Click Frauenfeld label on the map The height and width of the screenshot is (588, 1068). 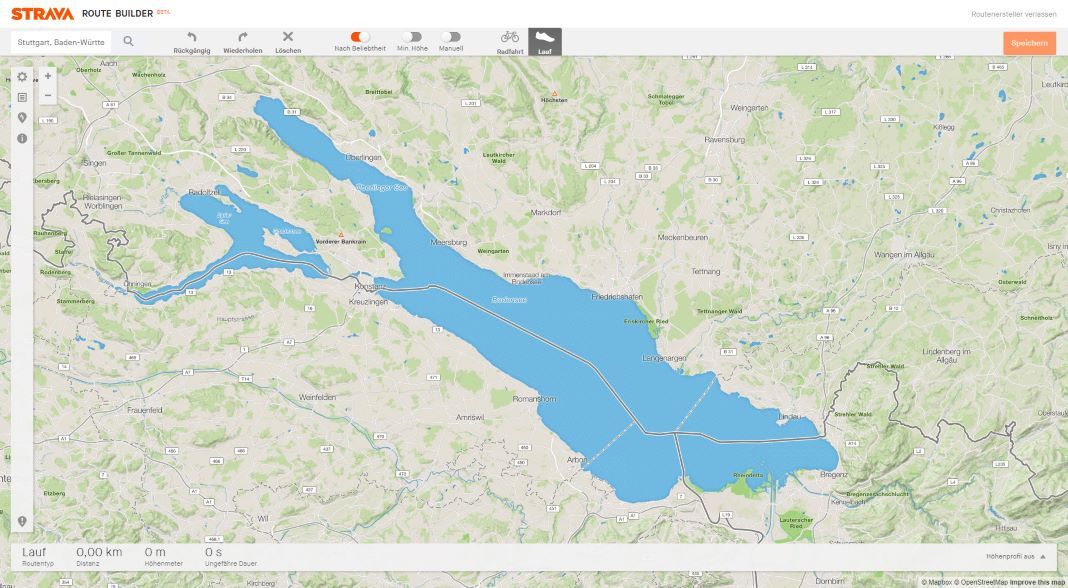click(x=145, y=410)
